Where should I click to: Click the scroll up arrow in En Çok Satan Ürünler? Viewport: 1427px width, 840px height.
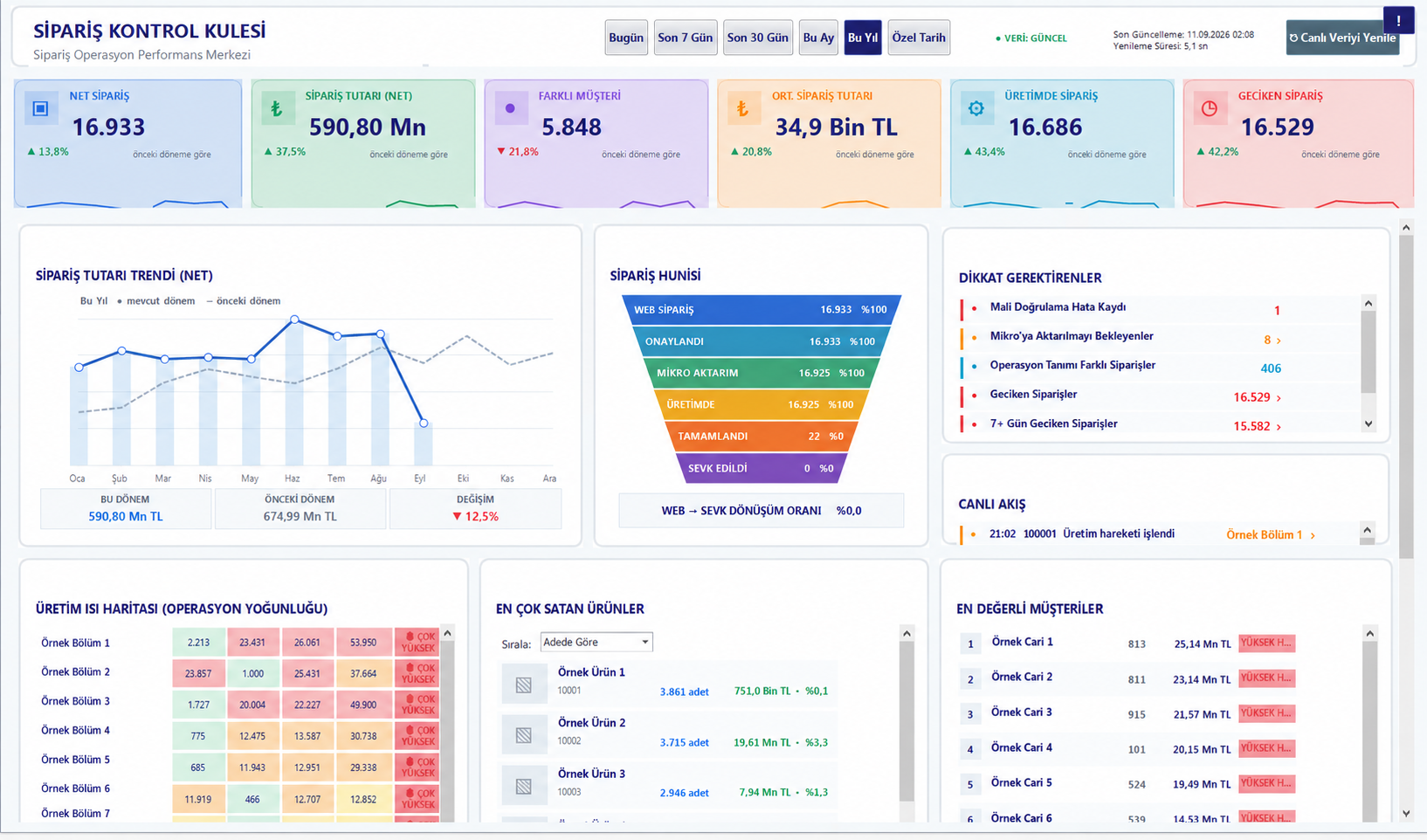click(907, 633)
